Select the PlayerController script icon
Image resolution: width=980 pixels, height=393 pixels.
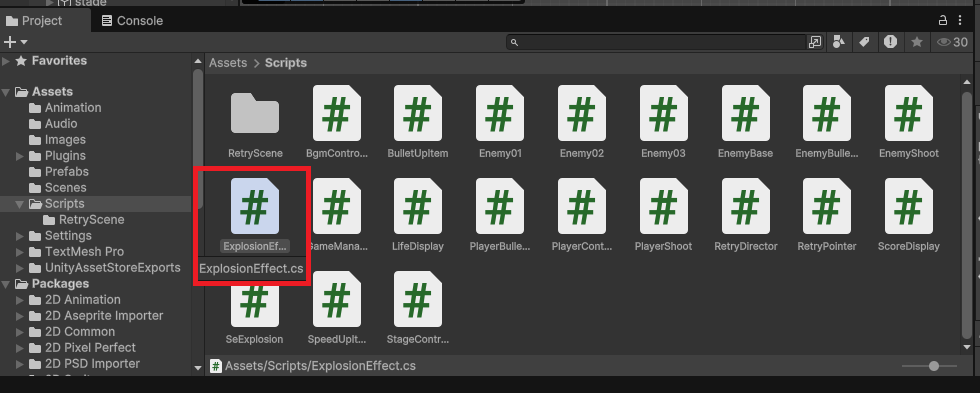tap(581, 206)
